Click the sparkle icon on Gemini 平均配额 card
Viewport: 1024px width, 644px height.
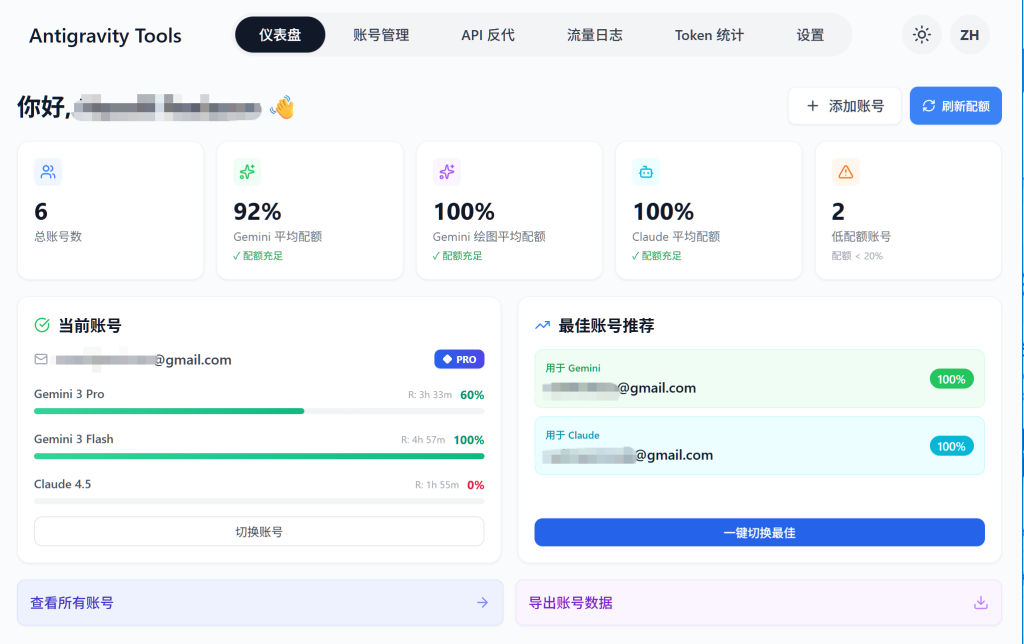click(x=247, y=172)
